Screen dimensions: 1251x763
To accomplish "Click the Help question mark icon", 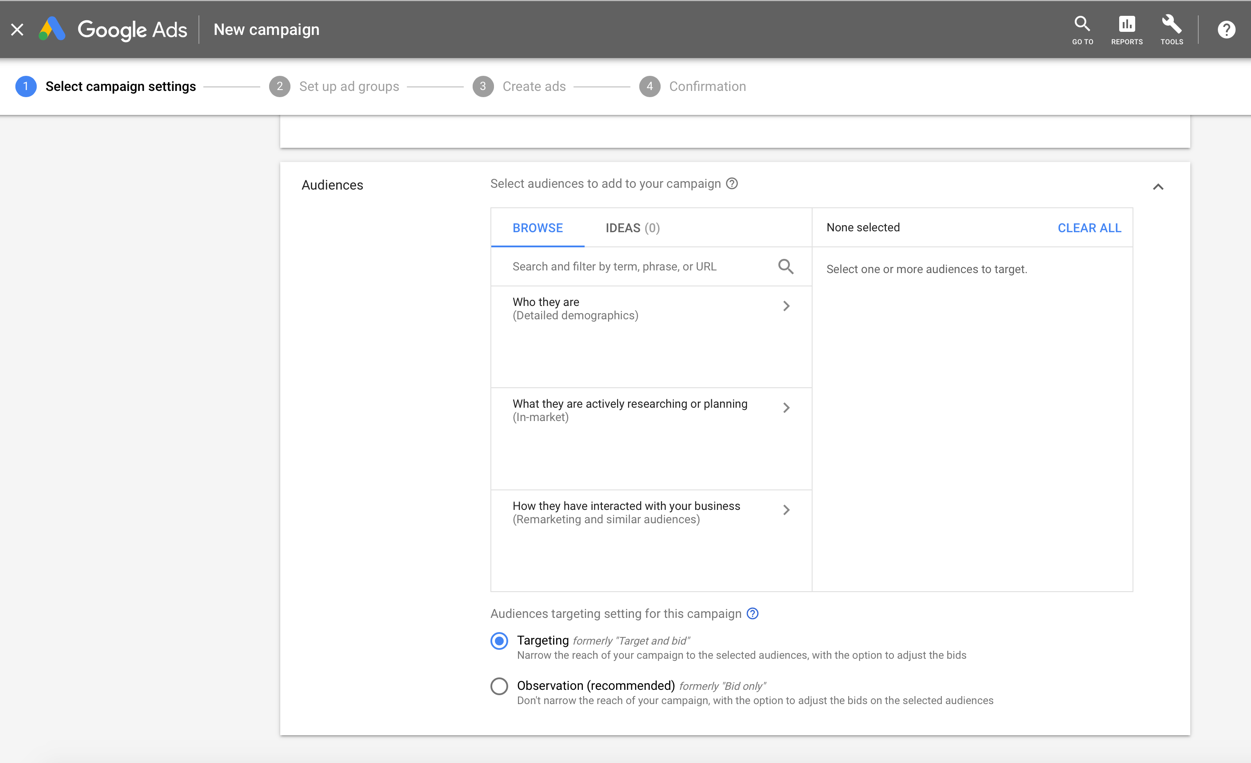I will (x=1226, y=30).
